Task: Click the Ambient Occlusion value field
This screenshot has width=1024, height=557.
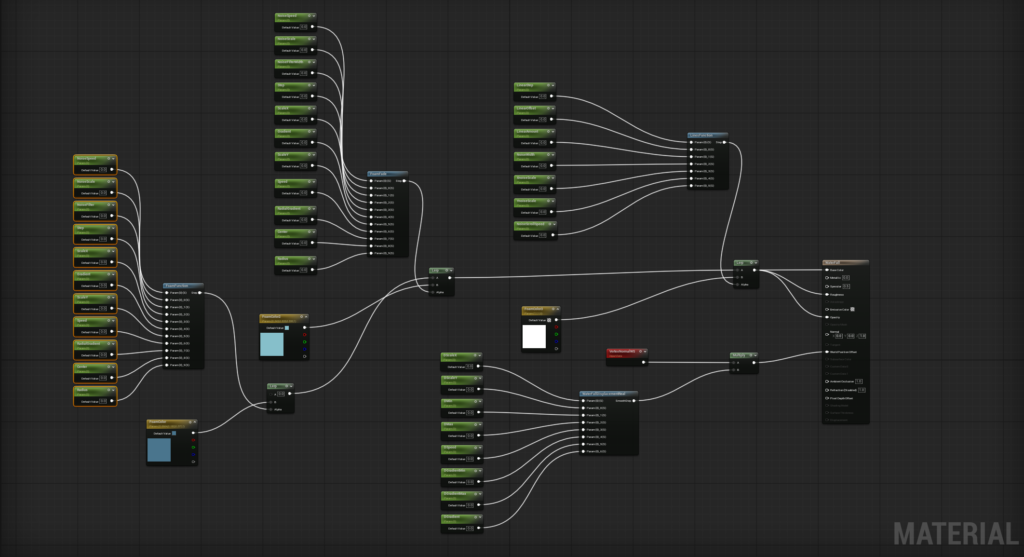Action: pos(860,381)
